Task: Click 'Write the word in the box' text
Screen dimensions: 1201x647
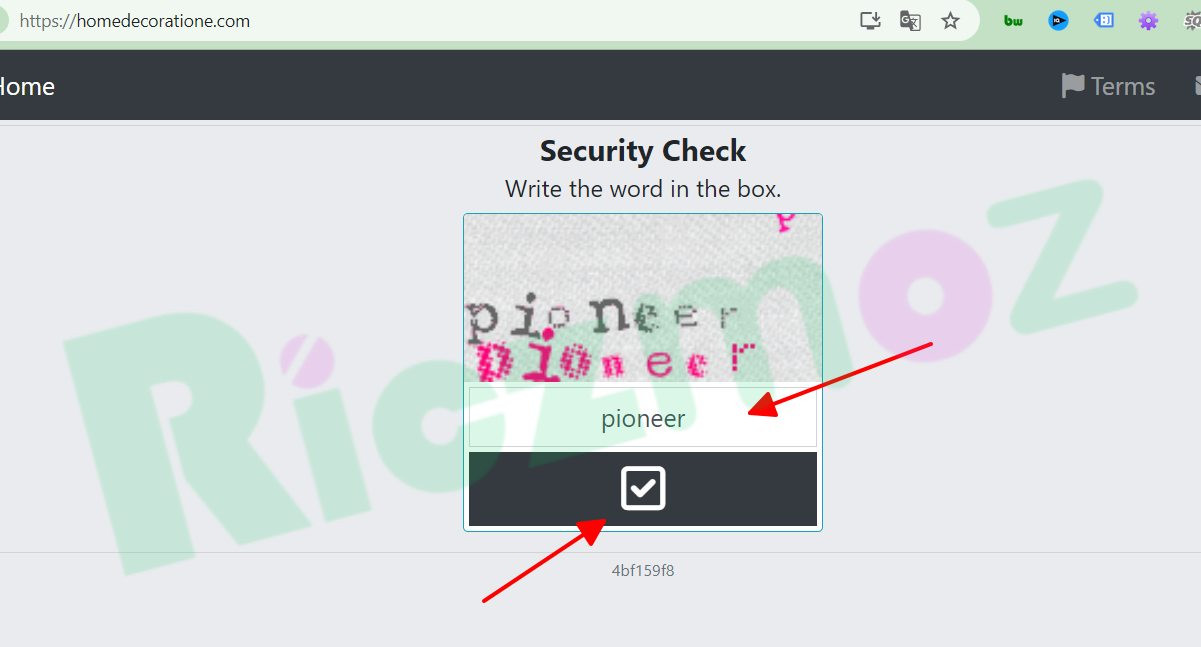Action: pos(643,189)
